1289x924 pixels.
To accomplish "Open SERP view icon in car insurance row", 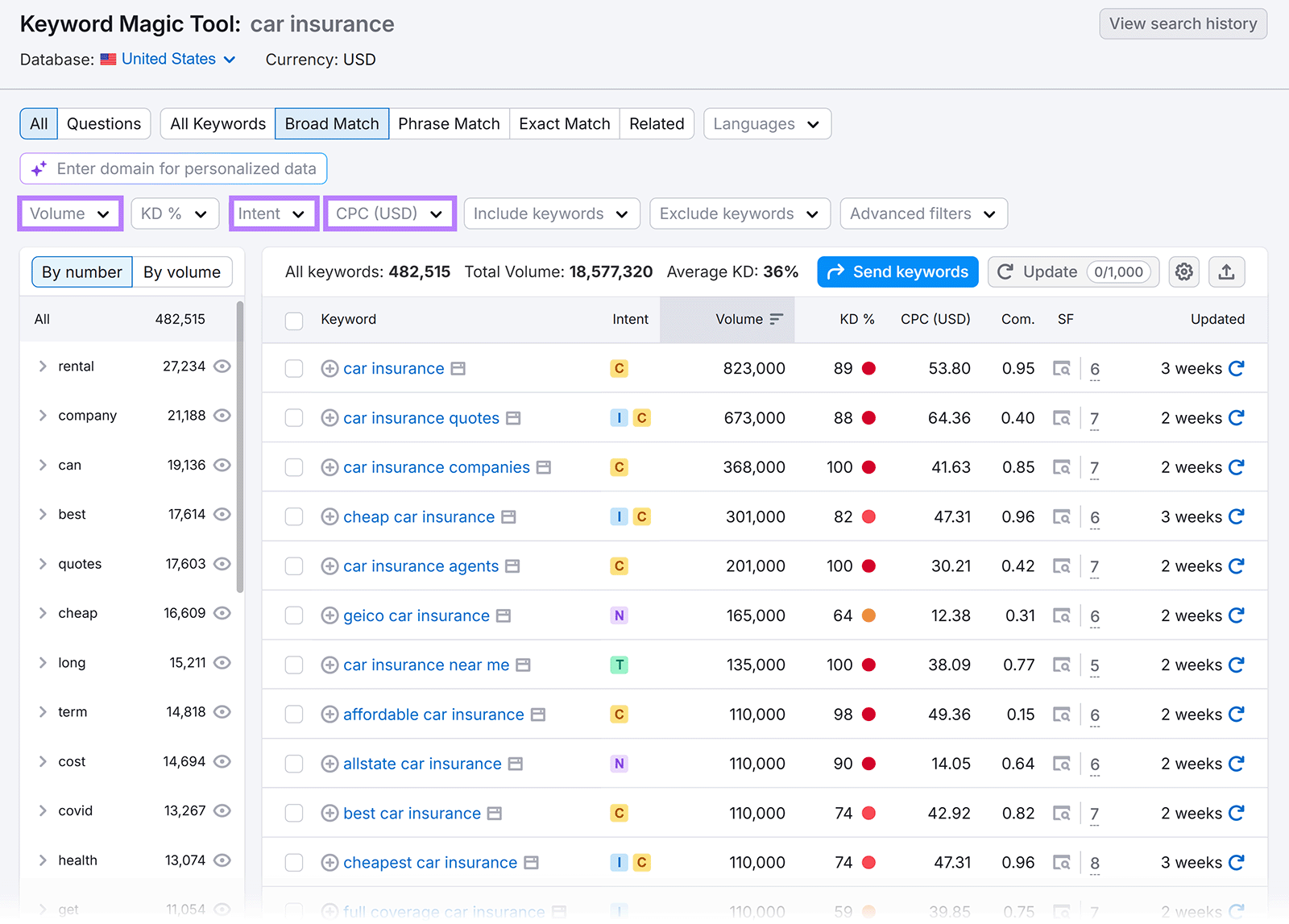I will pyautogui.click(x=1062, y=369).
